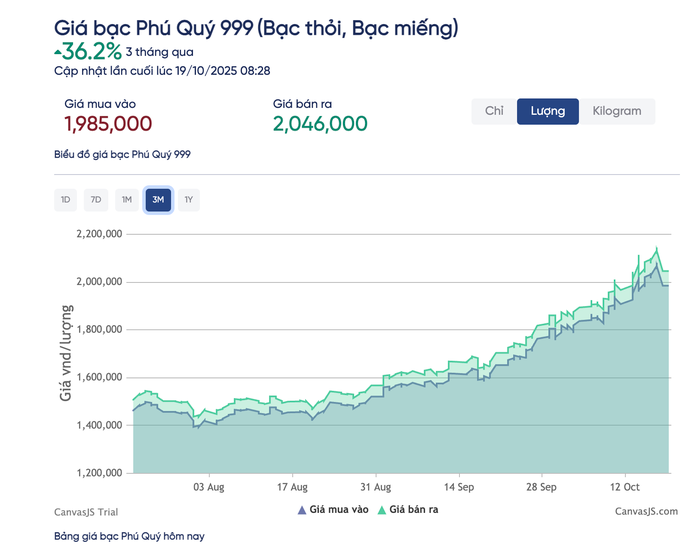Click the 31 Aug x-axis date label
The height and width of the screenshot is (546, 698).
375,487
